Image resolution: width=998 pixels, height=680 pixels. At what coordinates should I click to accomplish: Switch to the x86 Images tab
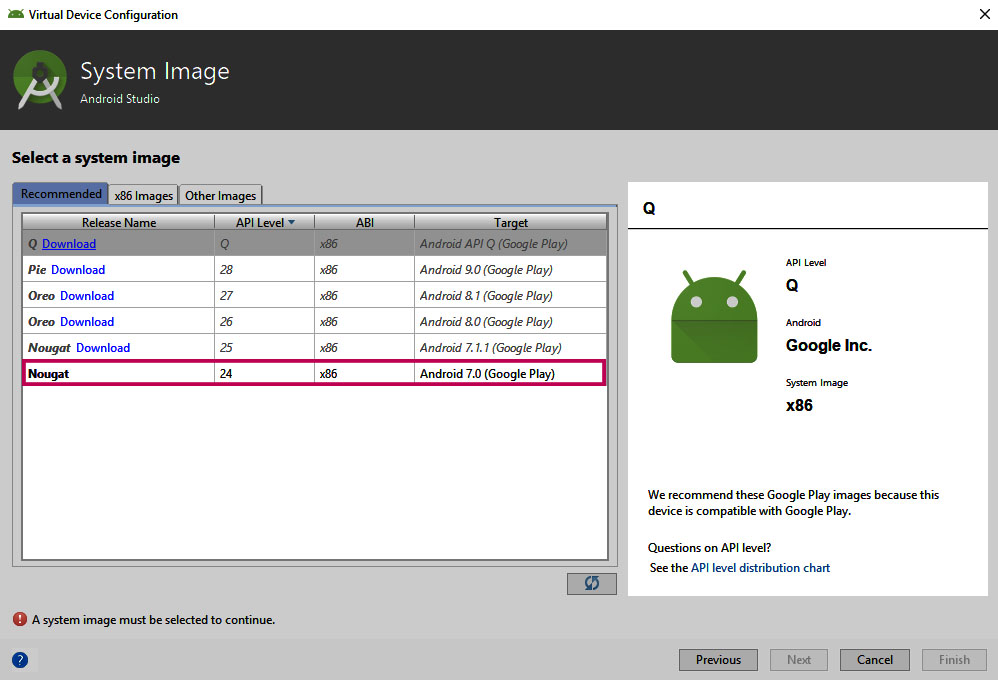[x=143, y=195]
